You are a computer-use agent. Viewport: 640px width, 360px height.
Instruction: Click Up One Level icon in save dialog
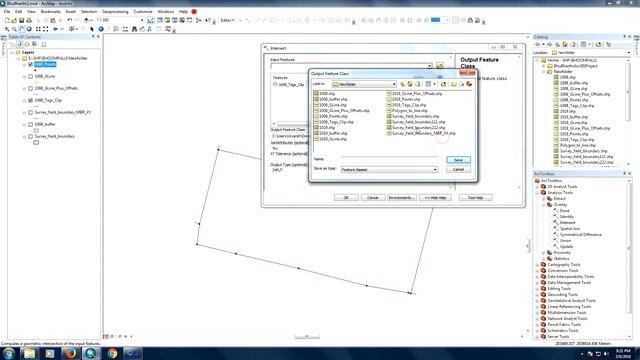(402, 84)
